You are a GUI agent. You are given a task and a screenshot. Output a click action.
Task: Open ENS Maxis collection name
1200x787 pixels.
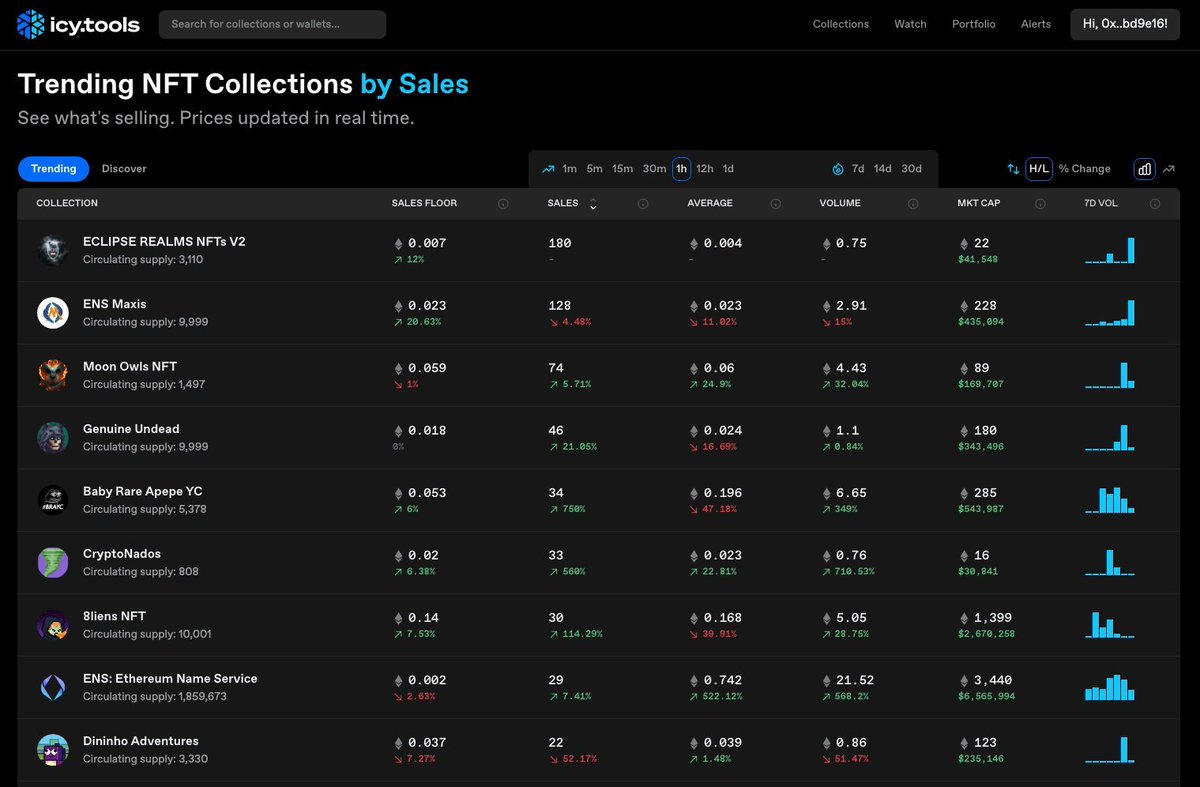pyautogui.click(x=115, y=304)
